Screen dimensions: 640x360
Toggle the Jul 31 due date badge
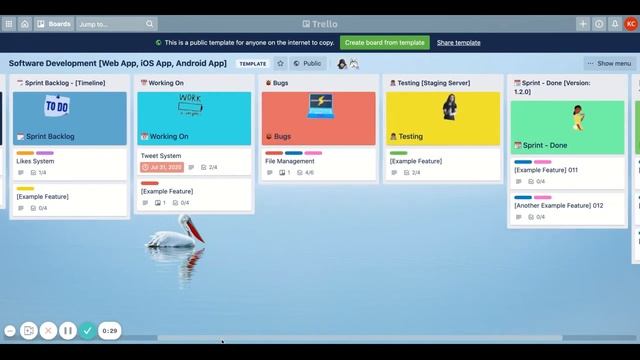162,167
